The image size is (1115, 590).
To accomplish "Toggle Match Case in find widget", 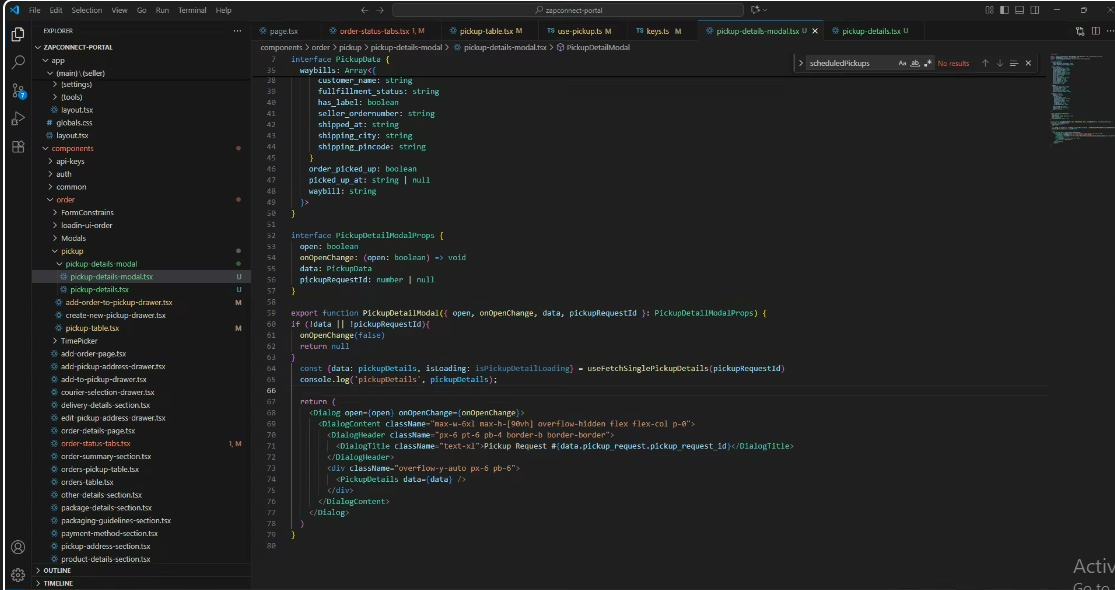I will pyautogui.click(x=902, y=63).
